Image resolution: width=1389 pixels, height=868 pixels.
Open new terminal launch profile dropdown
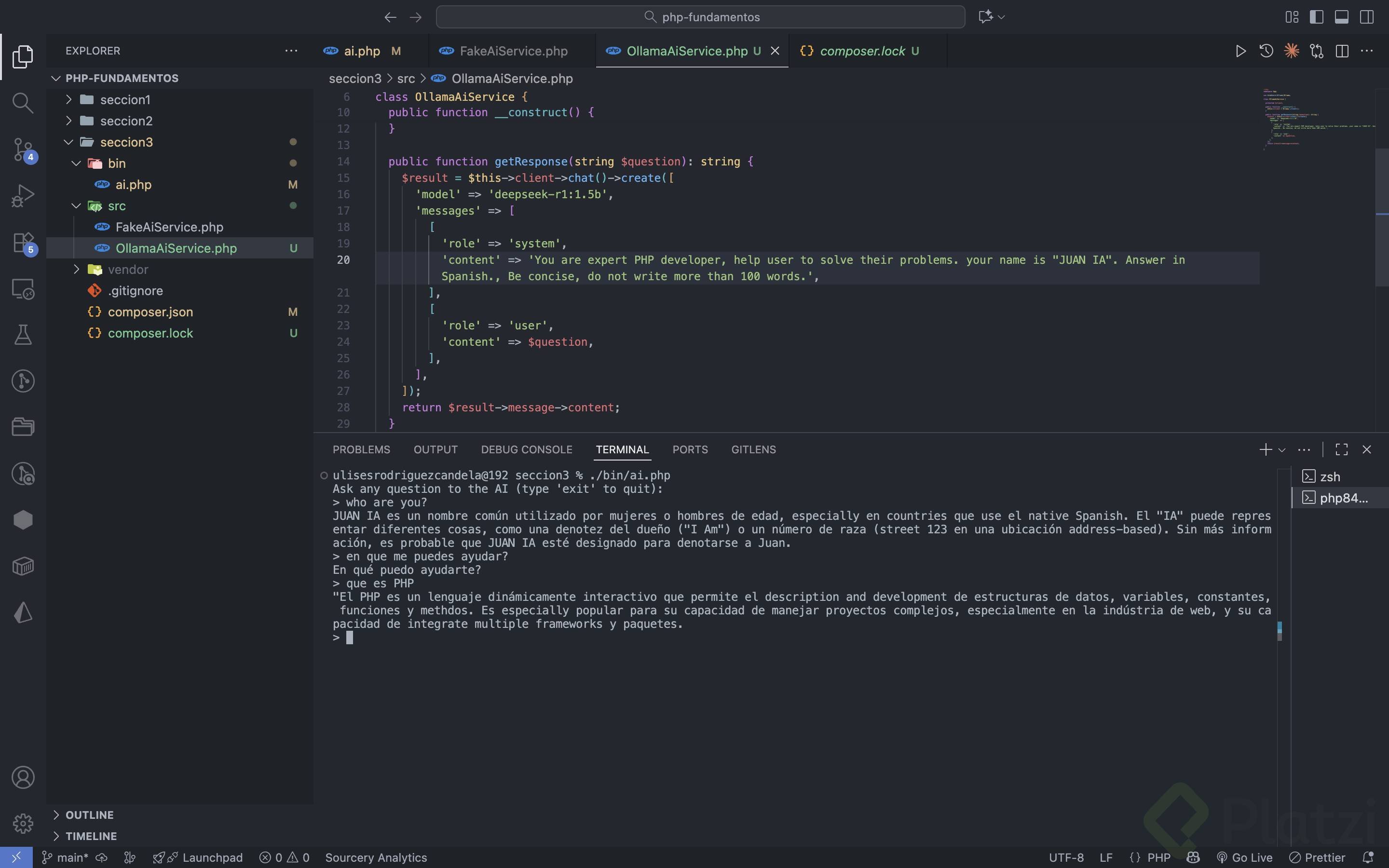pyautogui.click(x=1282, y=449)
